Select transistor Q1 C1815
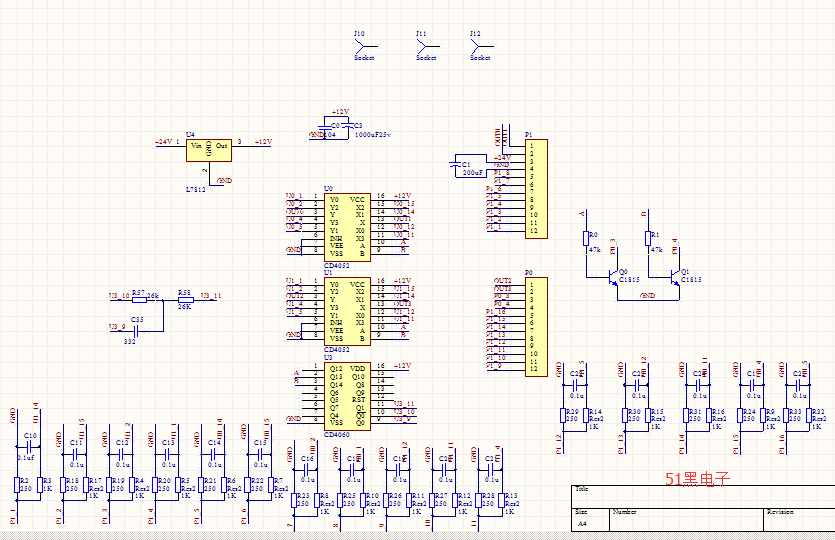Screen dimensions: 835x540 click(675, 277)
